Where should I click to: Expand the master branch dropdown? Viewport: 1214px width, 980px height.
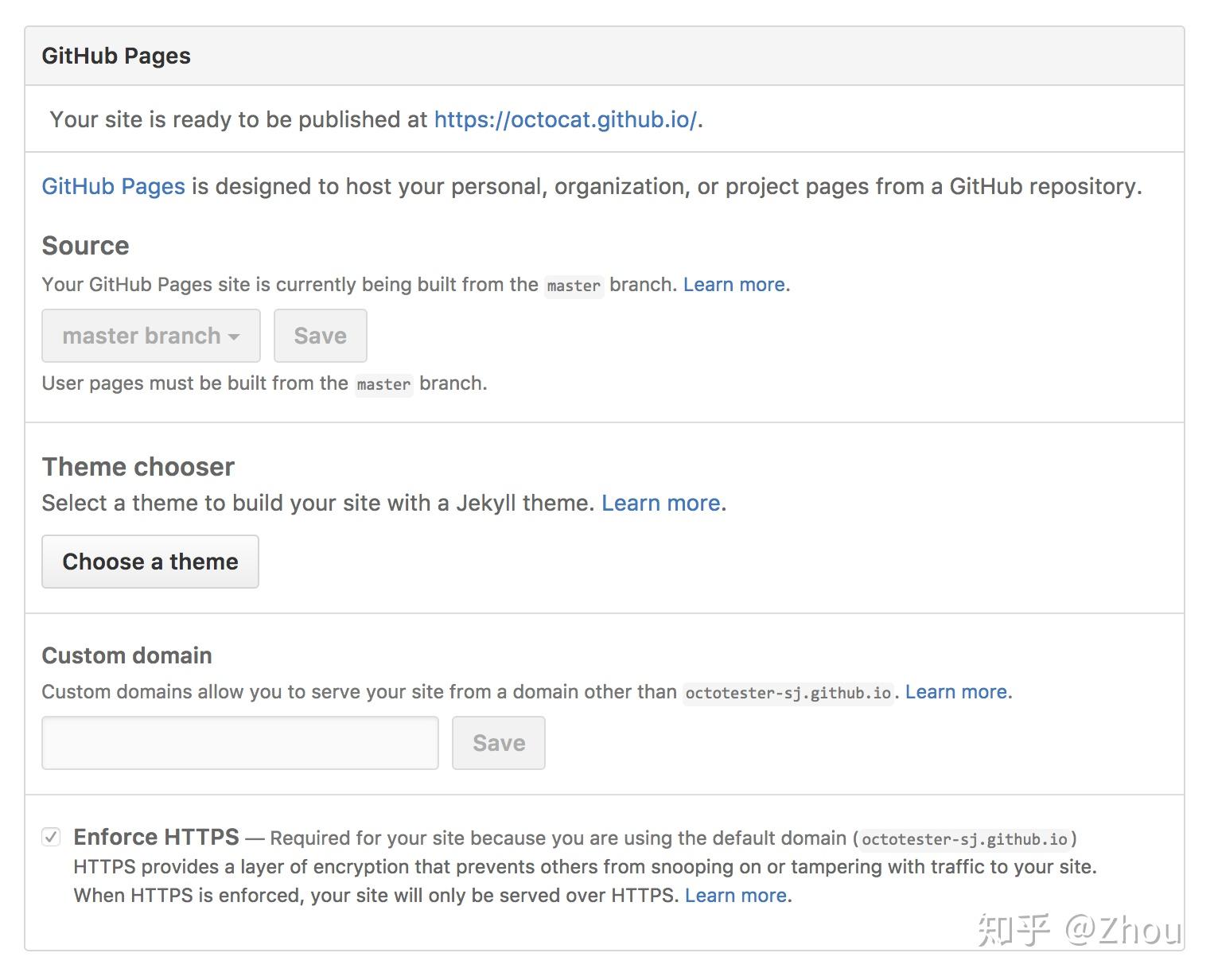150,335
